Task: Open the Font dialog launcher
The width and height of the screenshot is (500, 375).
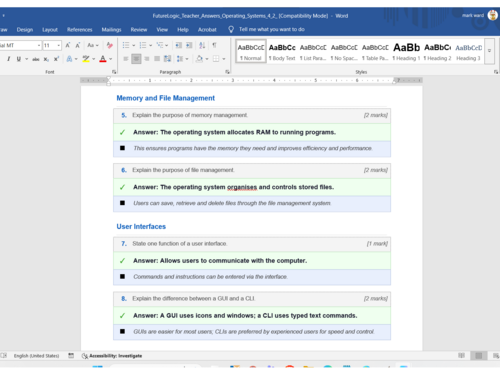Action: [x=114, y=72]
